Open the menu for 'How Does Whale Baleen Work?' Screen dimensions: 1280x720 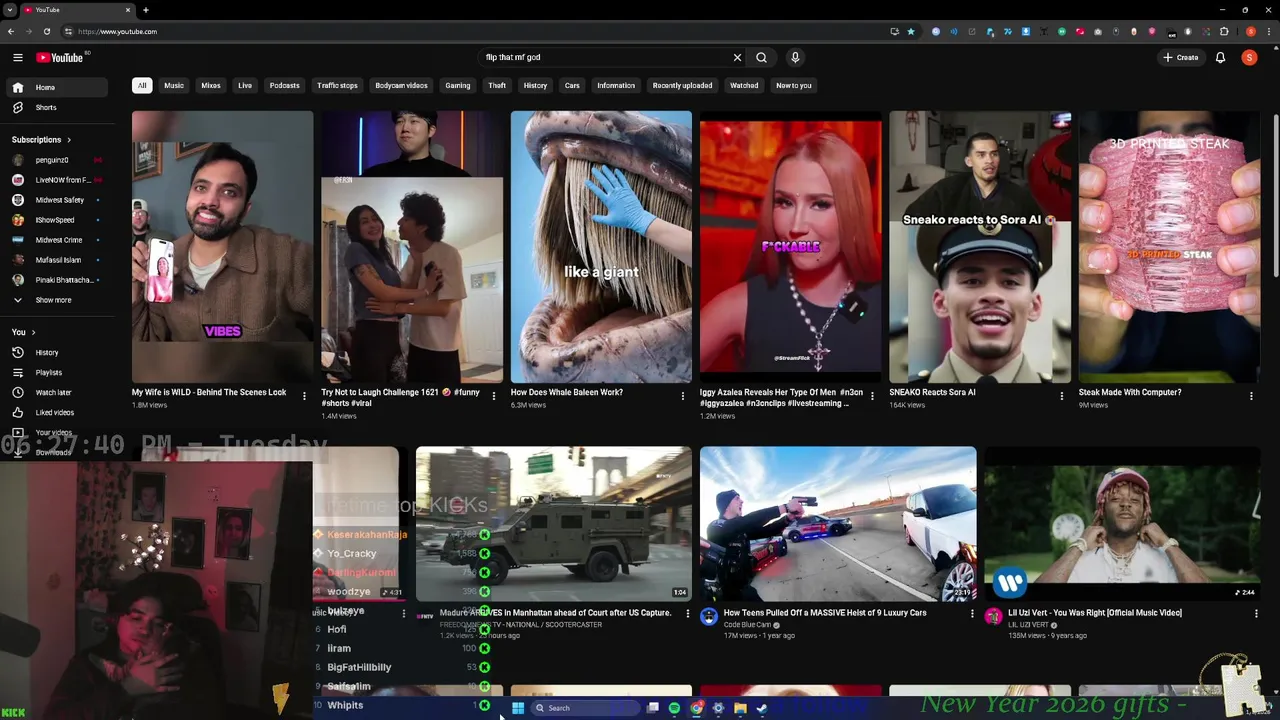point(683,396)
